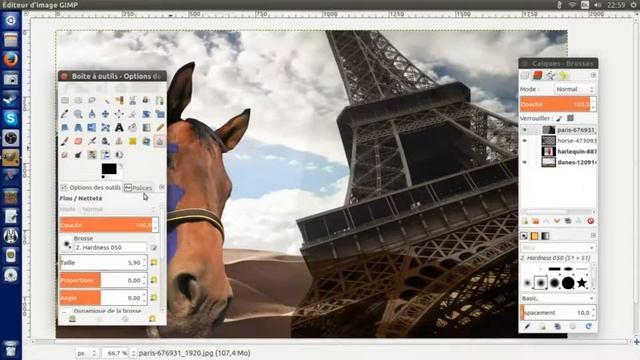Toggle lock pixels for the layer
640x360 pixels.
[x=559, y=118]
